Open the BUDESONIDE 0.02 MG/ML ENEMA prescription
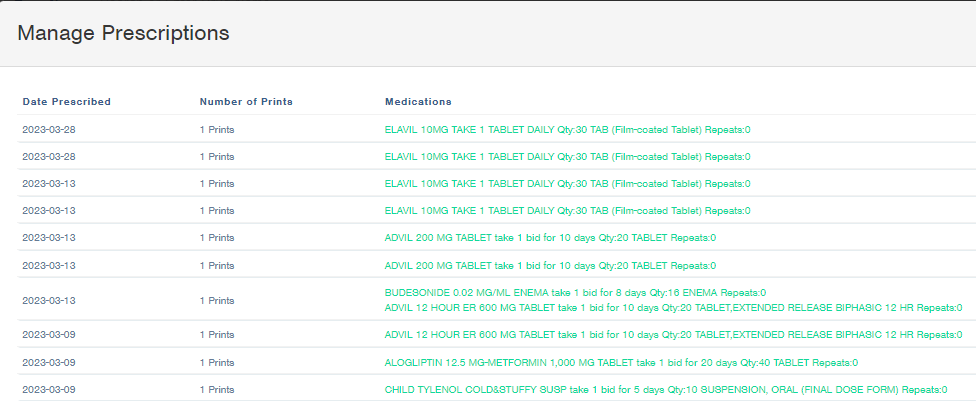 click(x=575, y=292)
